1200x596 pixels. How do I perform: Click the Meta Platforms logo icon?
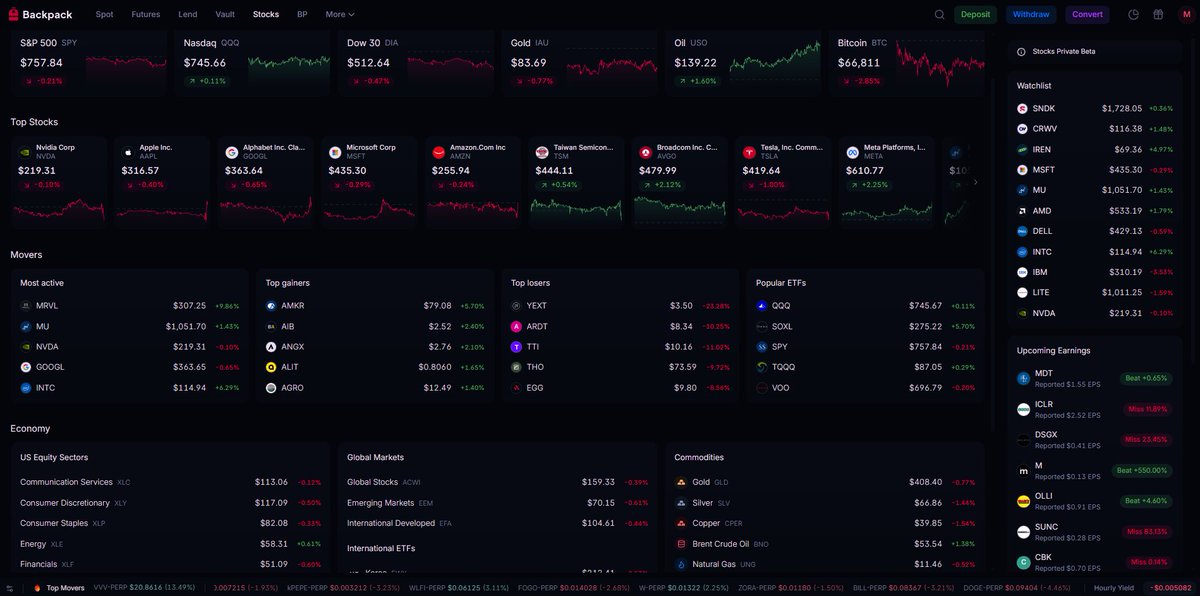853,152
